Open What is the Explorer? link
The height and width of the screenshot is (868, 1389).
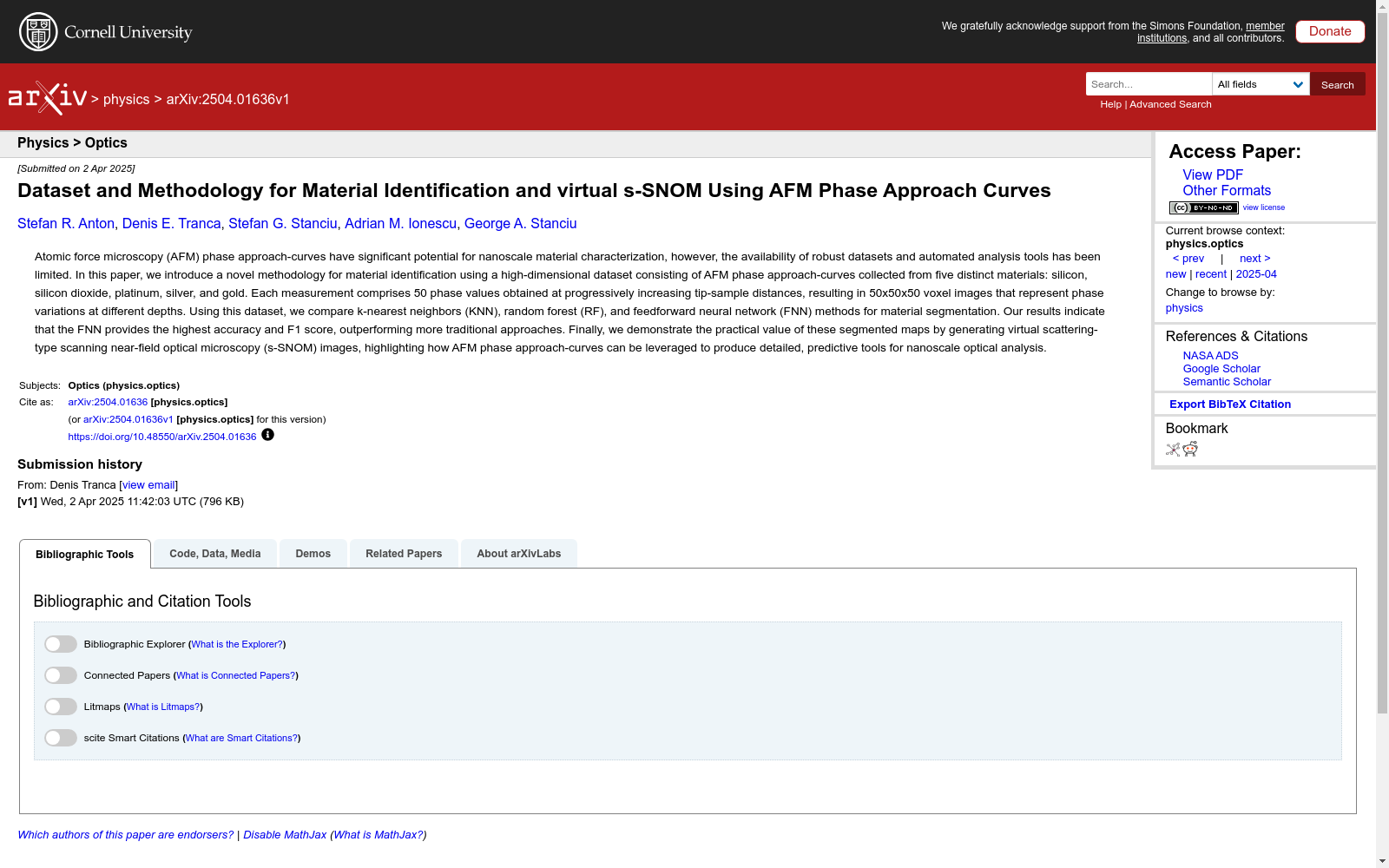click(237, 644)
